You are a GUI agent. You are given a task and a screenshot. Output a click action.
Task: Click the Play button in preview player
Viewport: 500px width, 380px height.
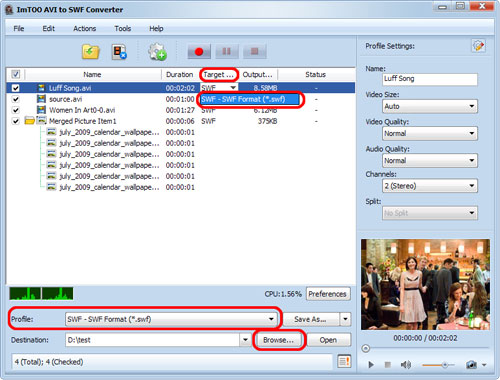tap(371, 365)
